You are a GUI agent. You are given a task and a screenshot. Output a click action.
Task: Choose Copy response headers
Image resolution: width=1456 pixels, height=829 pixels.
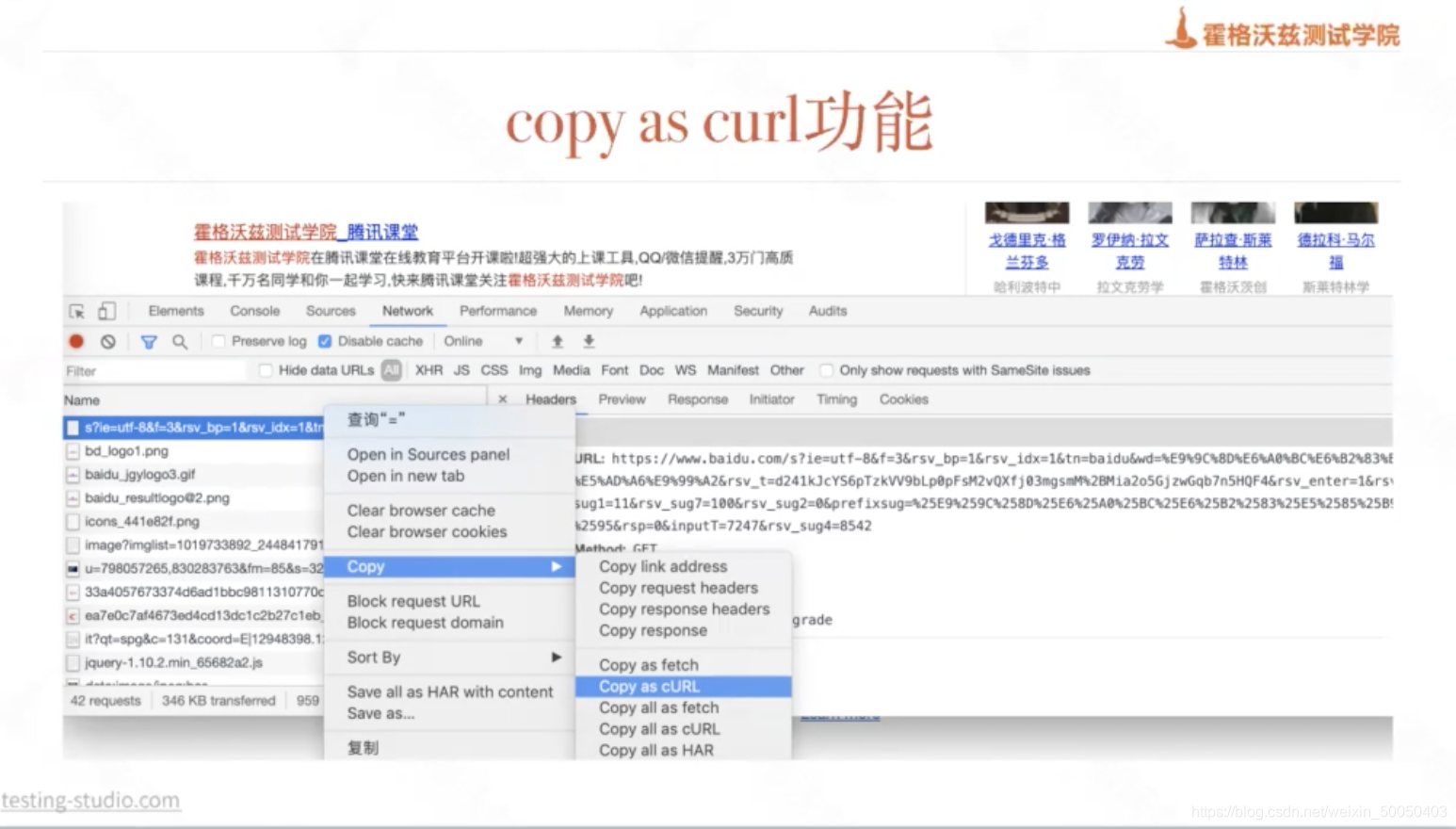[684, 610]
